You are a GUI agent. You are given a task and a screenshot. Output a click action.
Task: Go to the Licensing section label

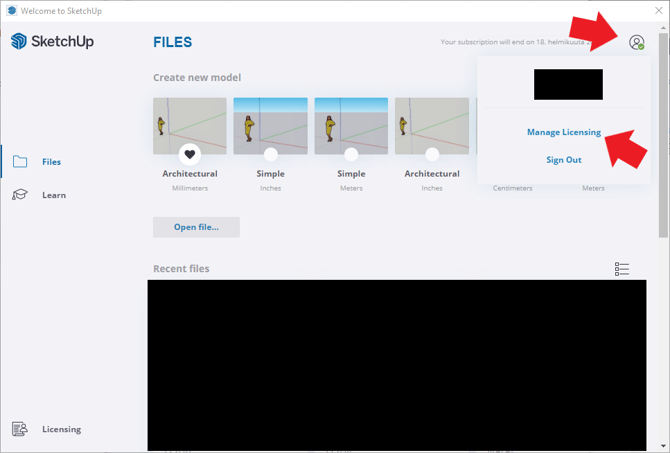click(x=61, y=429)
